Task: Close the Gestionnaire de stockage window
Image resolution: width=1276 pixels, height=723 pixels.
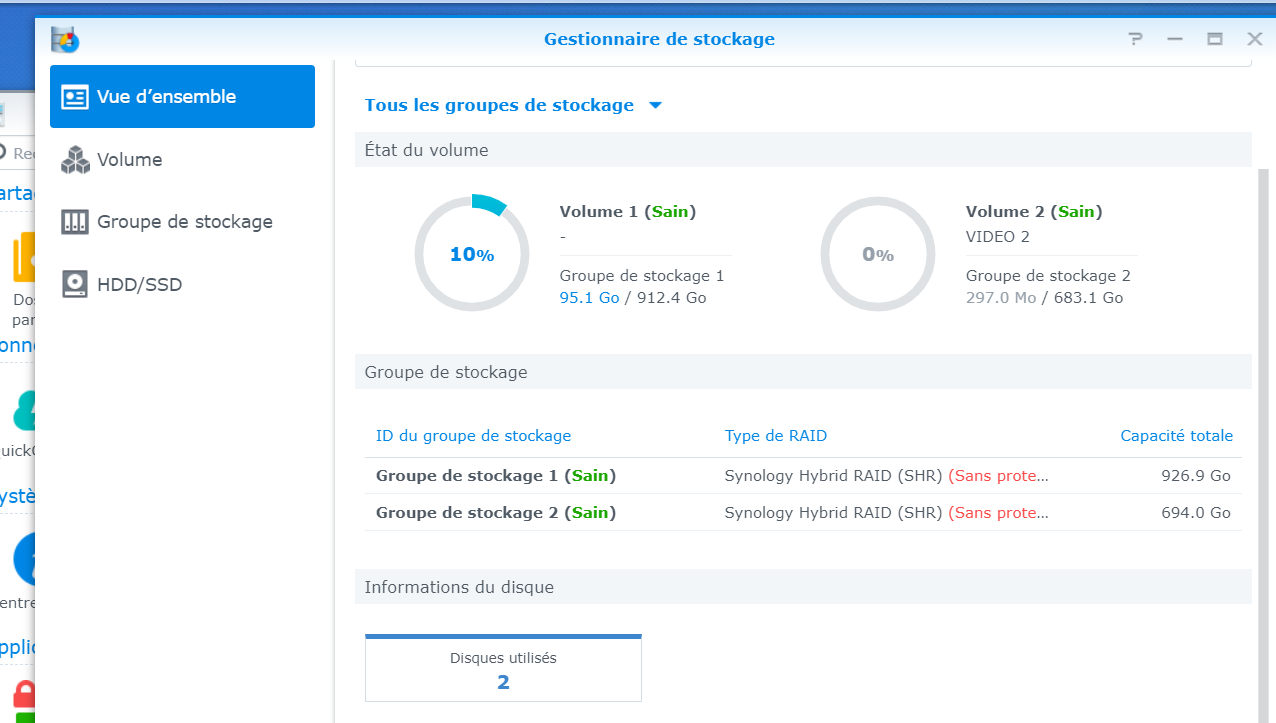Action: tap(1255, 39)
